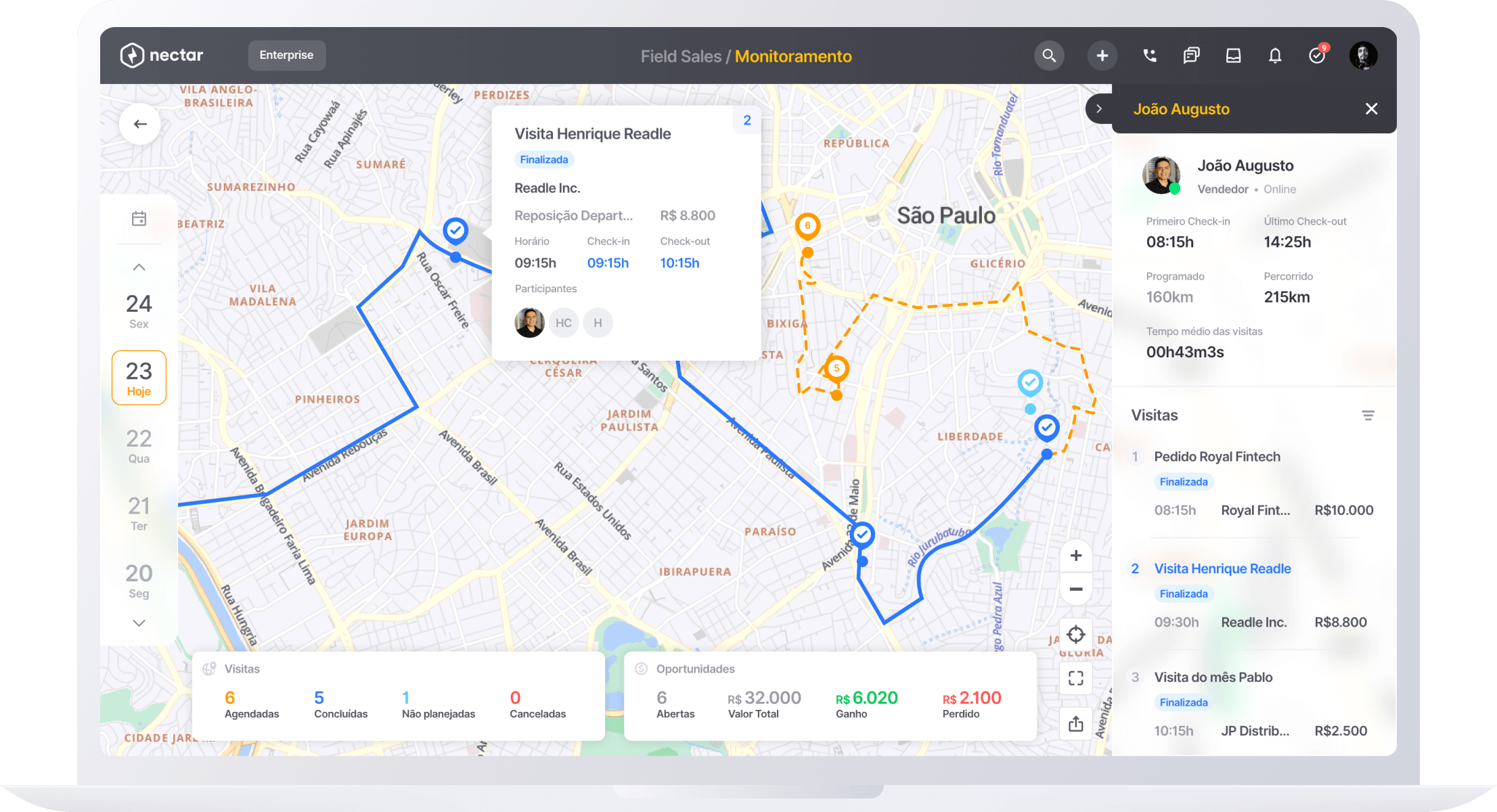Click Canceladas count 0
This screenshot has height=812, width=1497.
516,698
